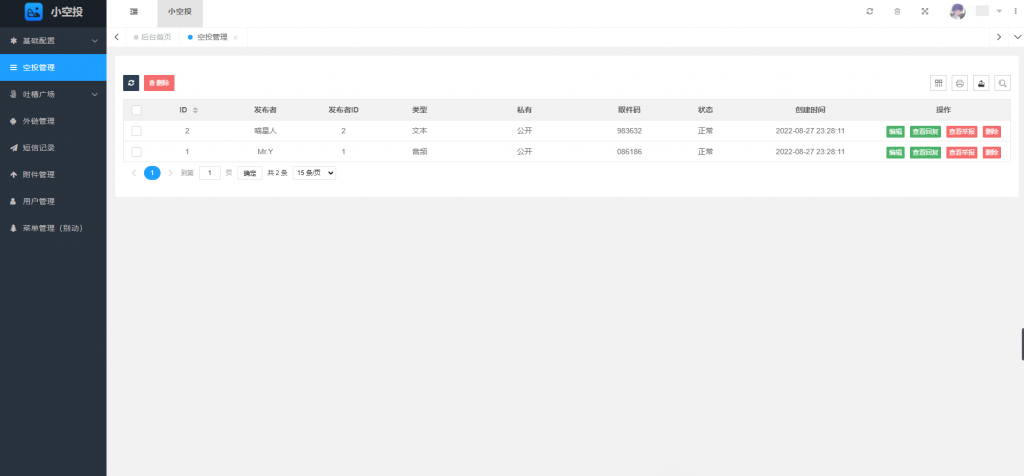Click the person icon of 用户管理
This screenshot has height=476, width=1024.
click(x=13, y=201)
